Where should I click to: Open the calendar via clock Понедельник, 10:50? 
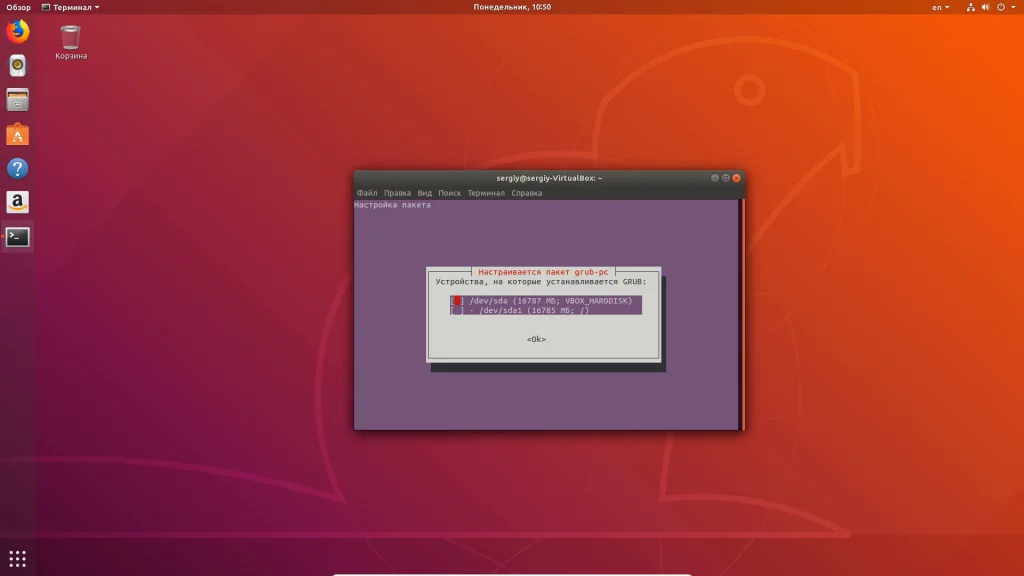click(512, 7)
